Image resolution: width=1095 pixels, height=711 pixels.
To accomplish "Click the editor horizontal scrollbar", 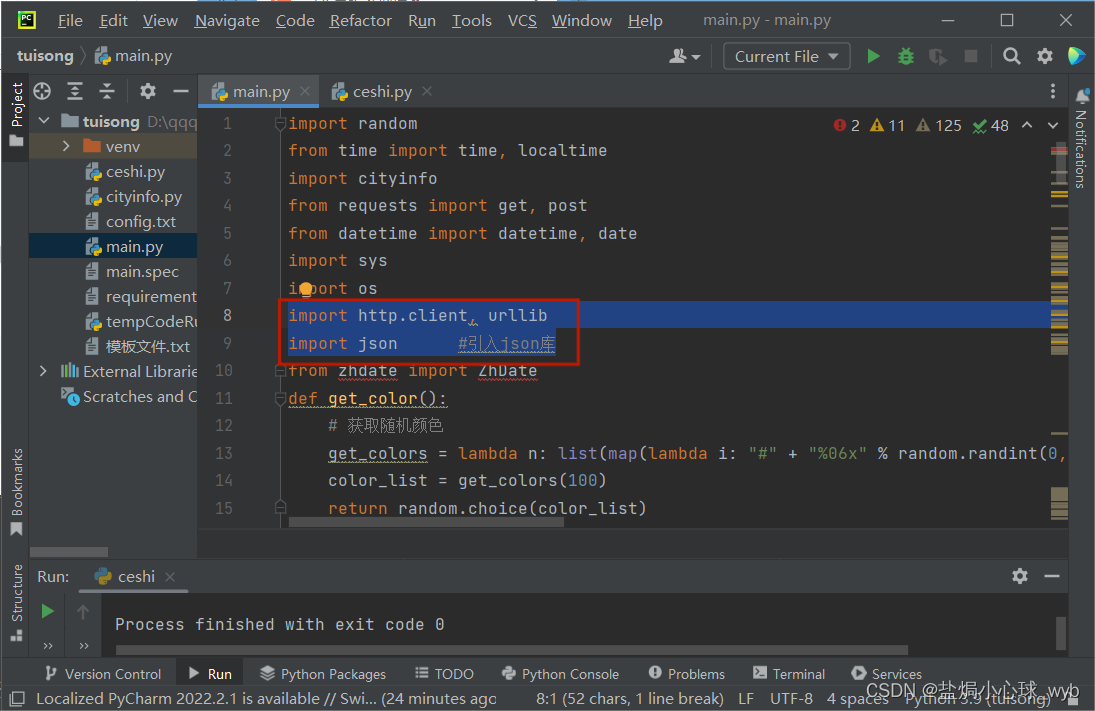I will (426, 522).
